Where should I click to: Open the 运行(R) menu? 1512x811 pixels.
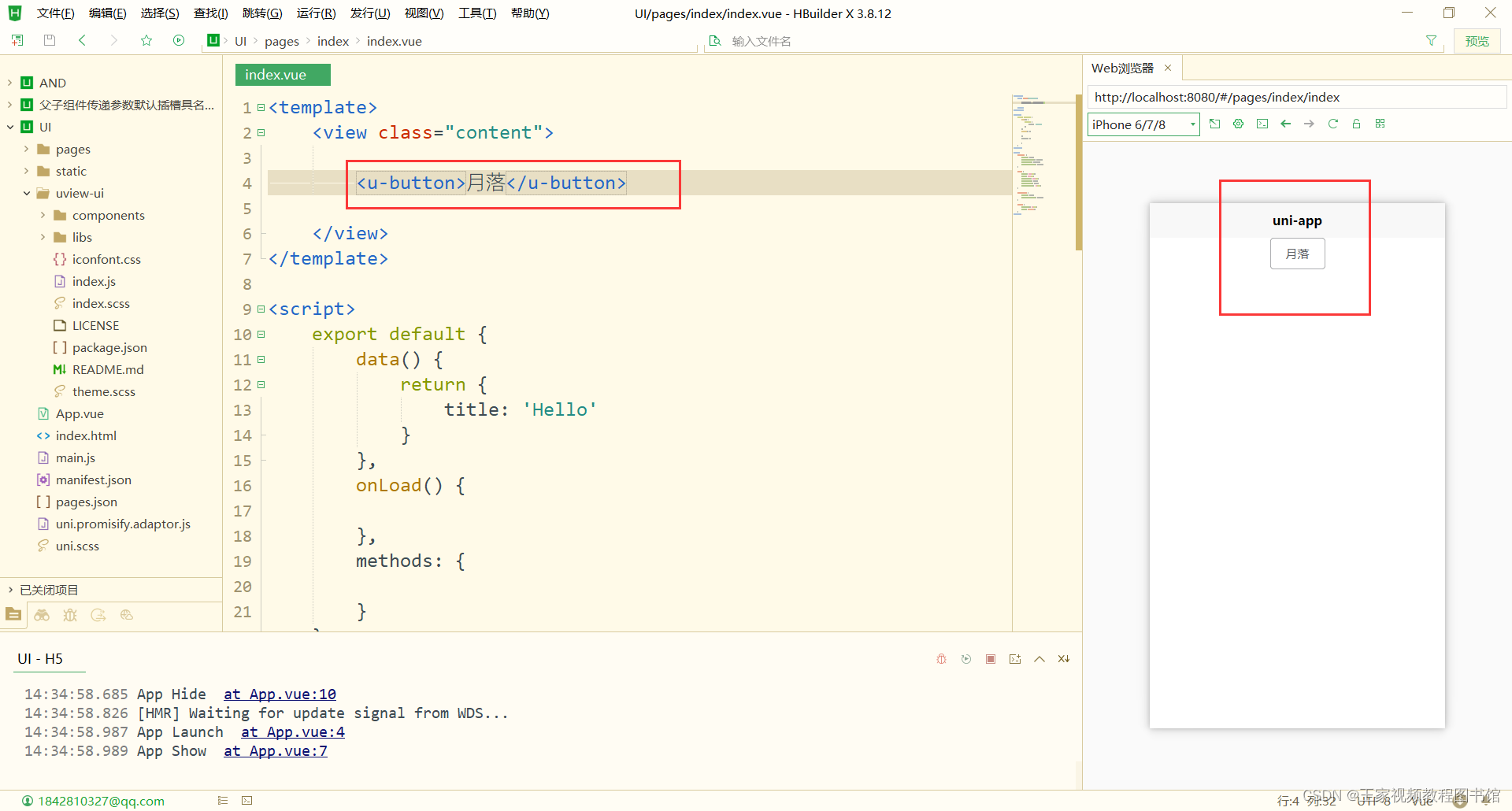[x=316, y=13]
